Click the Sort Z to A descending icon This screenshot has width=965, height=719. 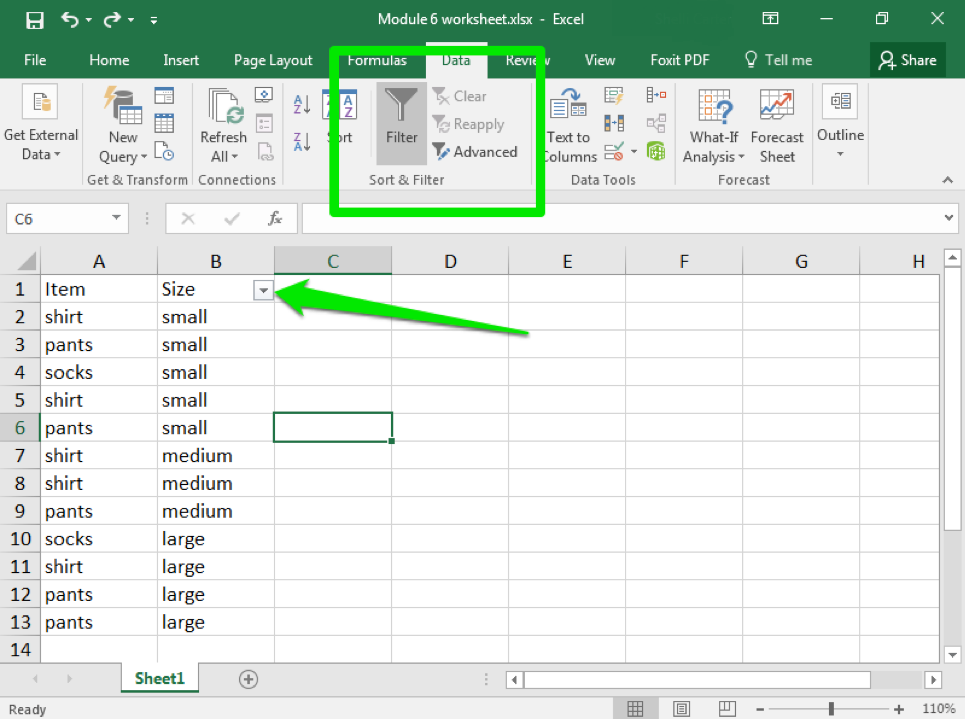[302, 141]
